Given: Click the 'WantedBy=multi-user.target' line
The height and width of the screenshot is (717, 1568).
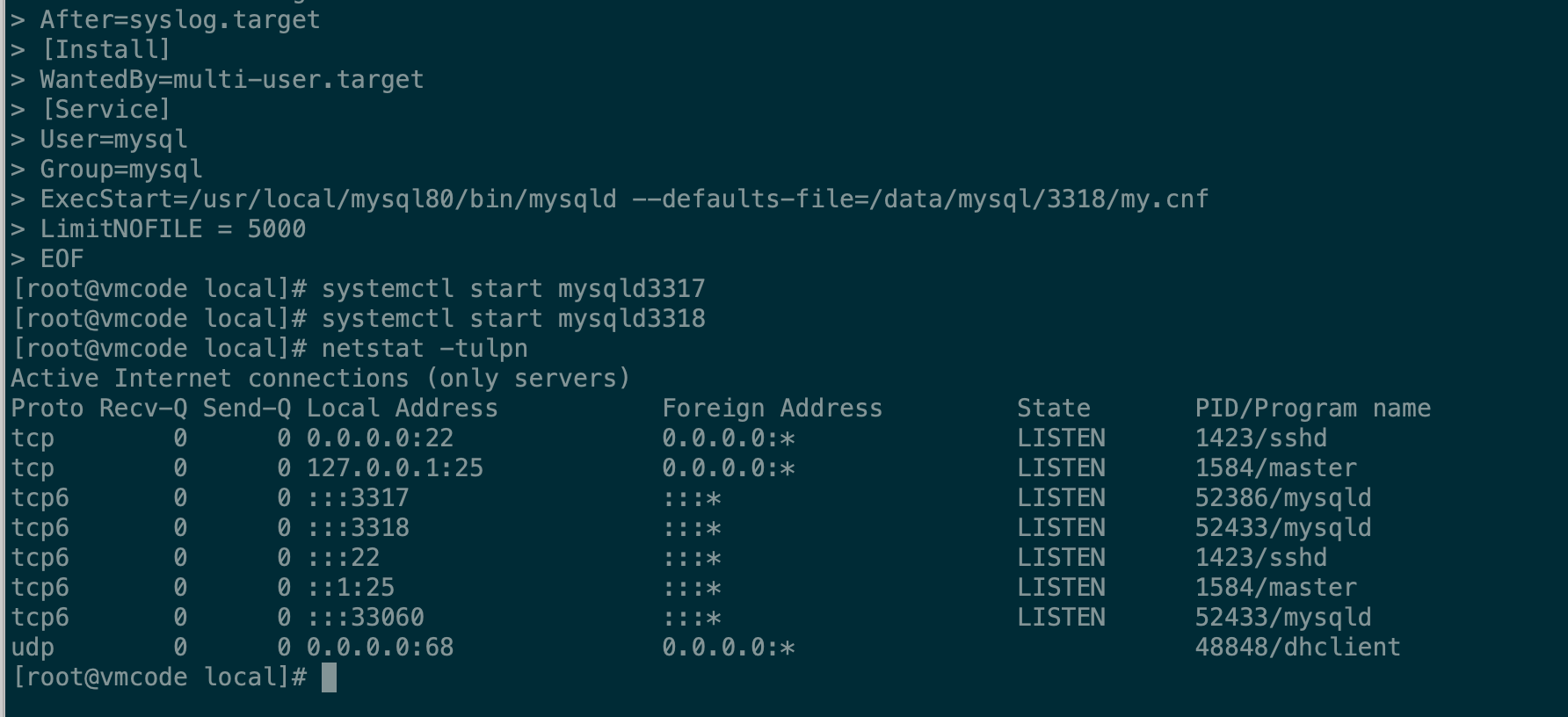Looking at the screenshot, I should 231,80.
